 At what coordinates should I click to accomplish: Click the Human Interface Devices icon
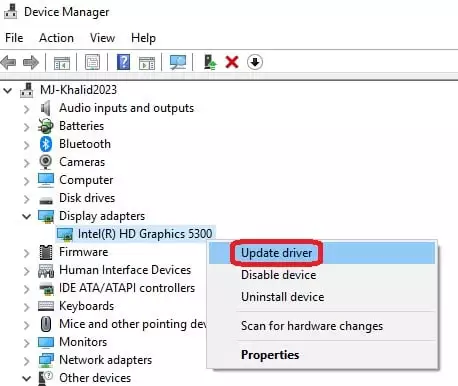46,271
